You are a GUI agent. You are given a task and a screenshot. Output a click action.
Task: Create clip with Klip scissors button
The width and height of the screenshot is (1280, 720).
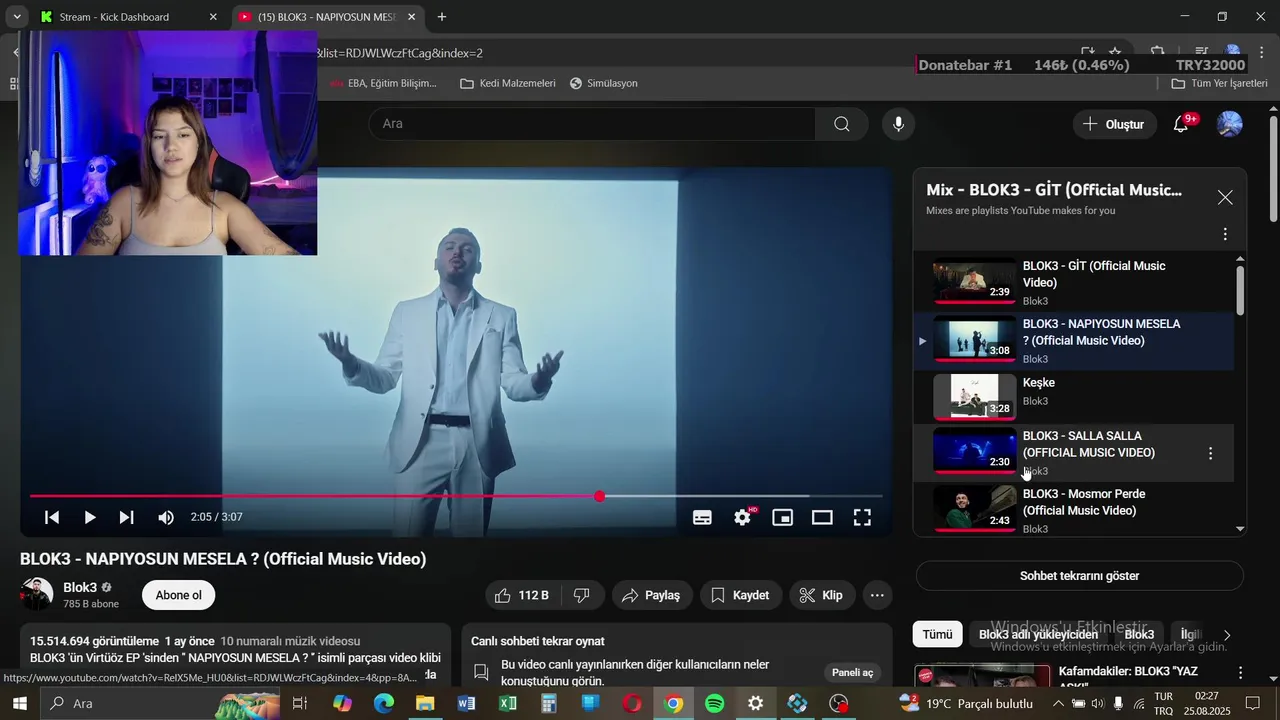[821, 595]
